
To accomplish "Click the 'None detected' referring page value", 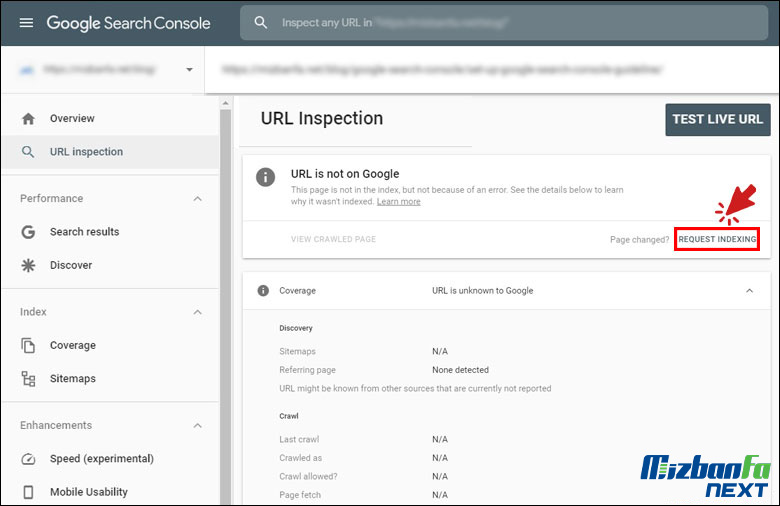I will coord(461,370).
